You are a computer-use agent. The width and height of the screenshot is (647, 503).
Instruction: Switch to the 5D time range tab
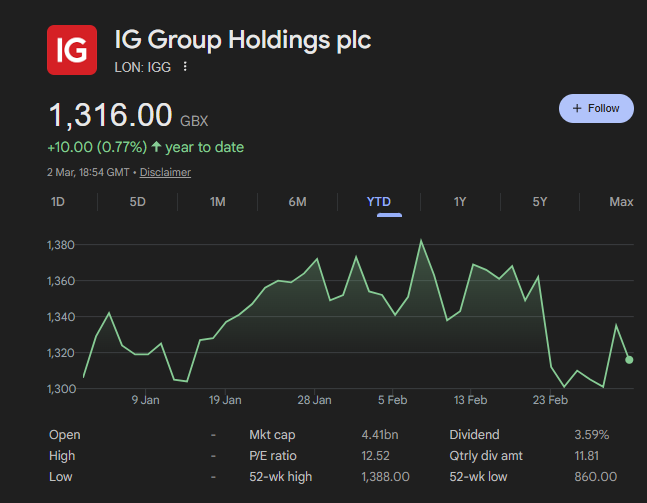click(x=138, y=202)
